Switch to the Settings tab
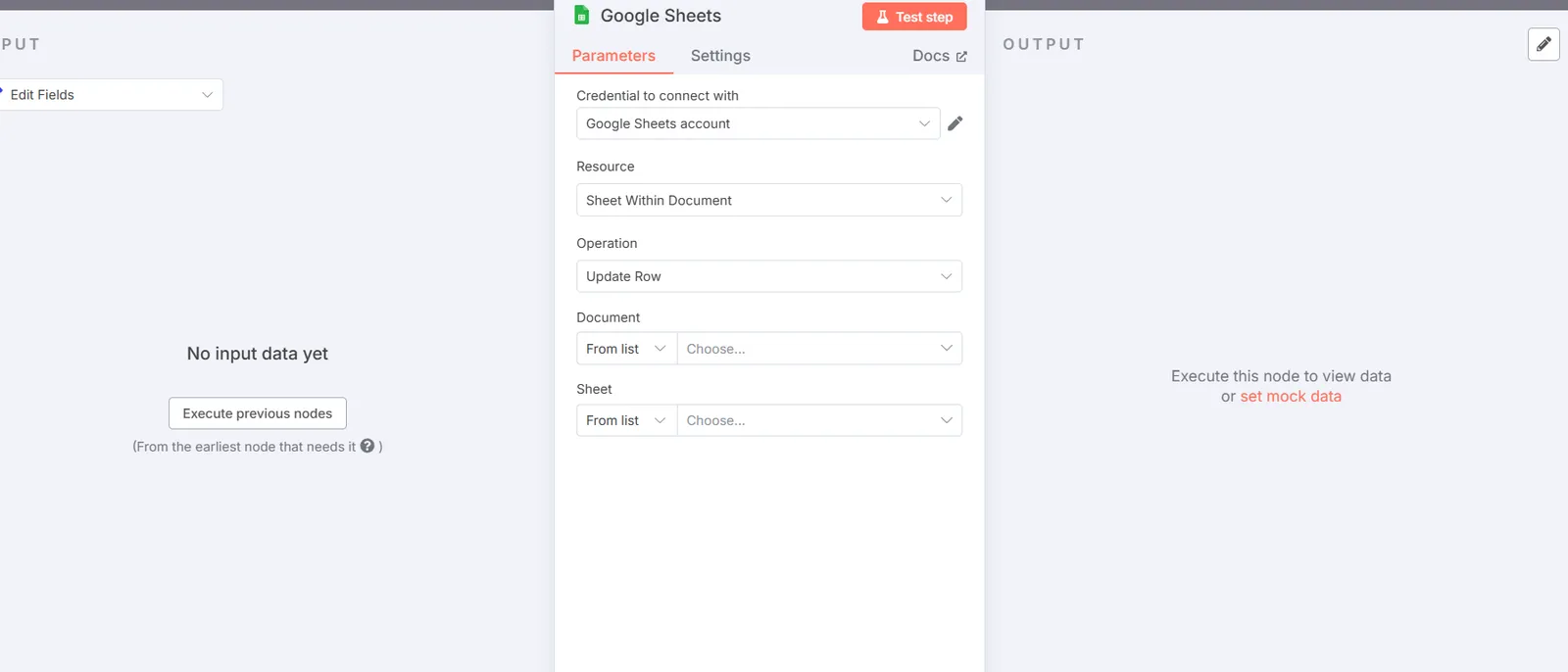Screen dimensions: 1568x672 click(720, 56)
